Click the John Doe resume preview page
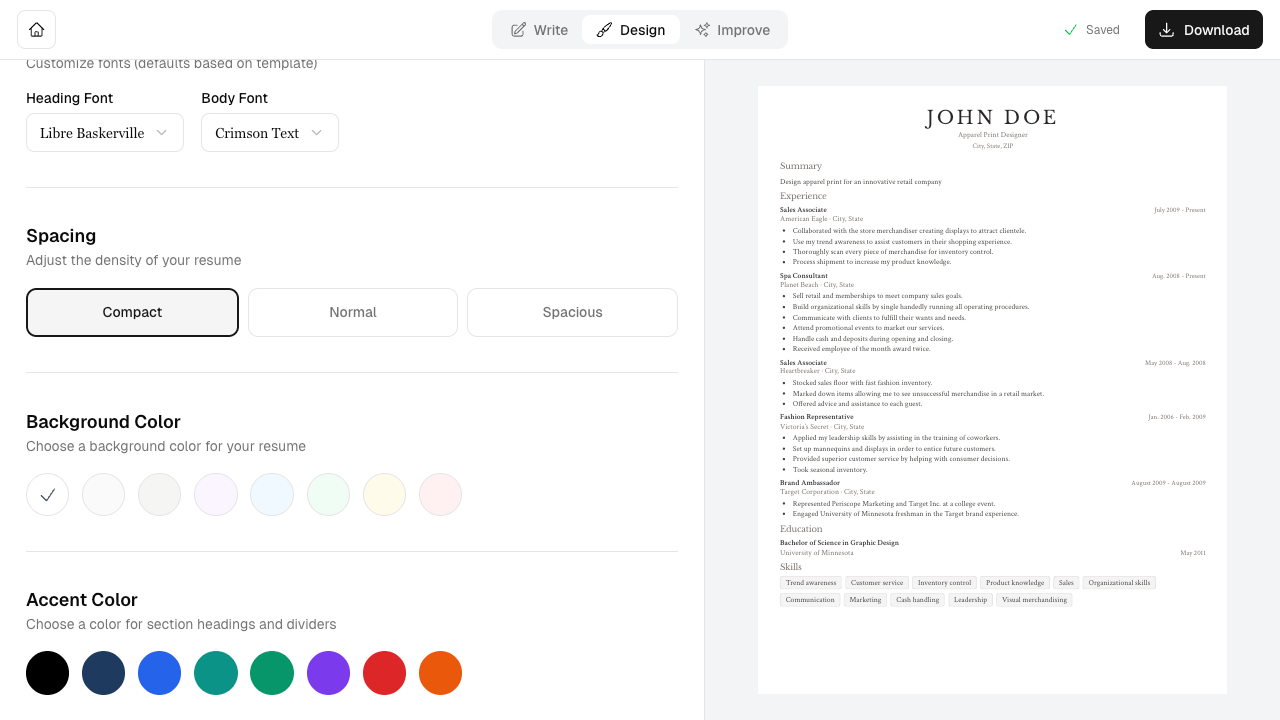 [x=992, y=390]
